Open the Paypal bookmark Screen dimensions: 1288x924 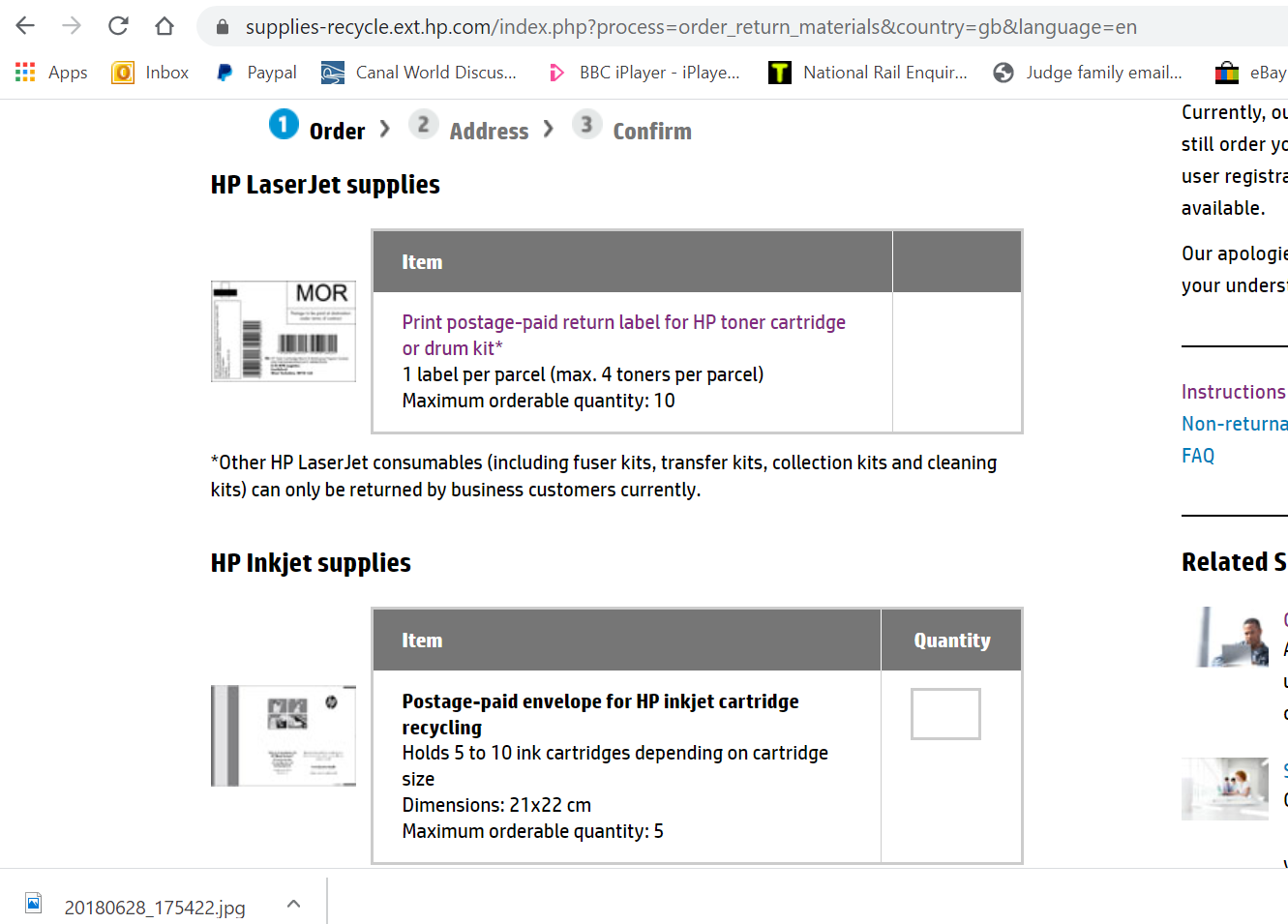(x=256, y=73)
